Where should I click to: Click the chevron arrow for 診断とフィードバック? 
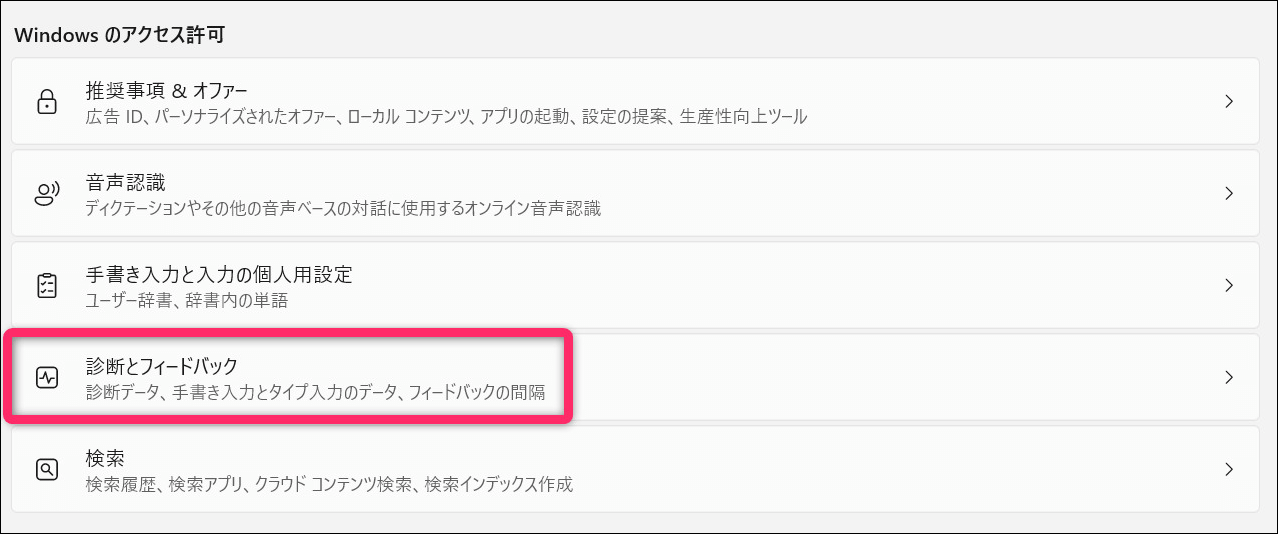pyautogui.click(x=1229, y=378)
